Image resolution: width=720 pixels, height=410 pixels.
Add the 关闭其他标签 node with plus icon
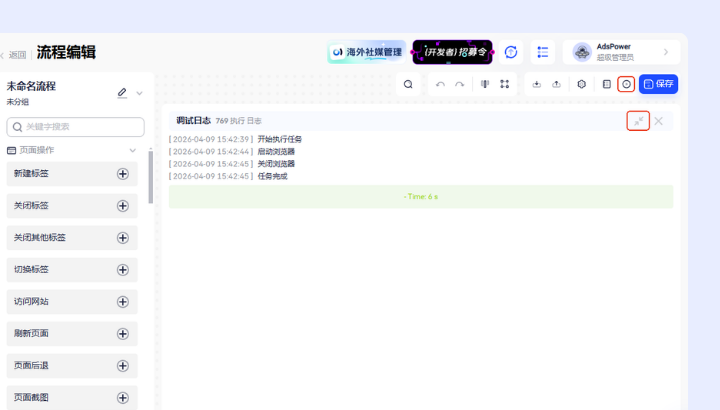pos(123,238)
